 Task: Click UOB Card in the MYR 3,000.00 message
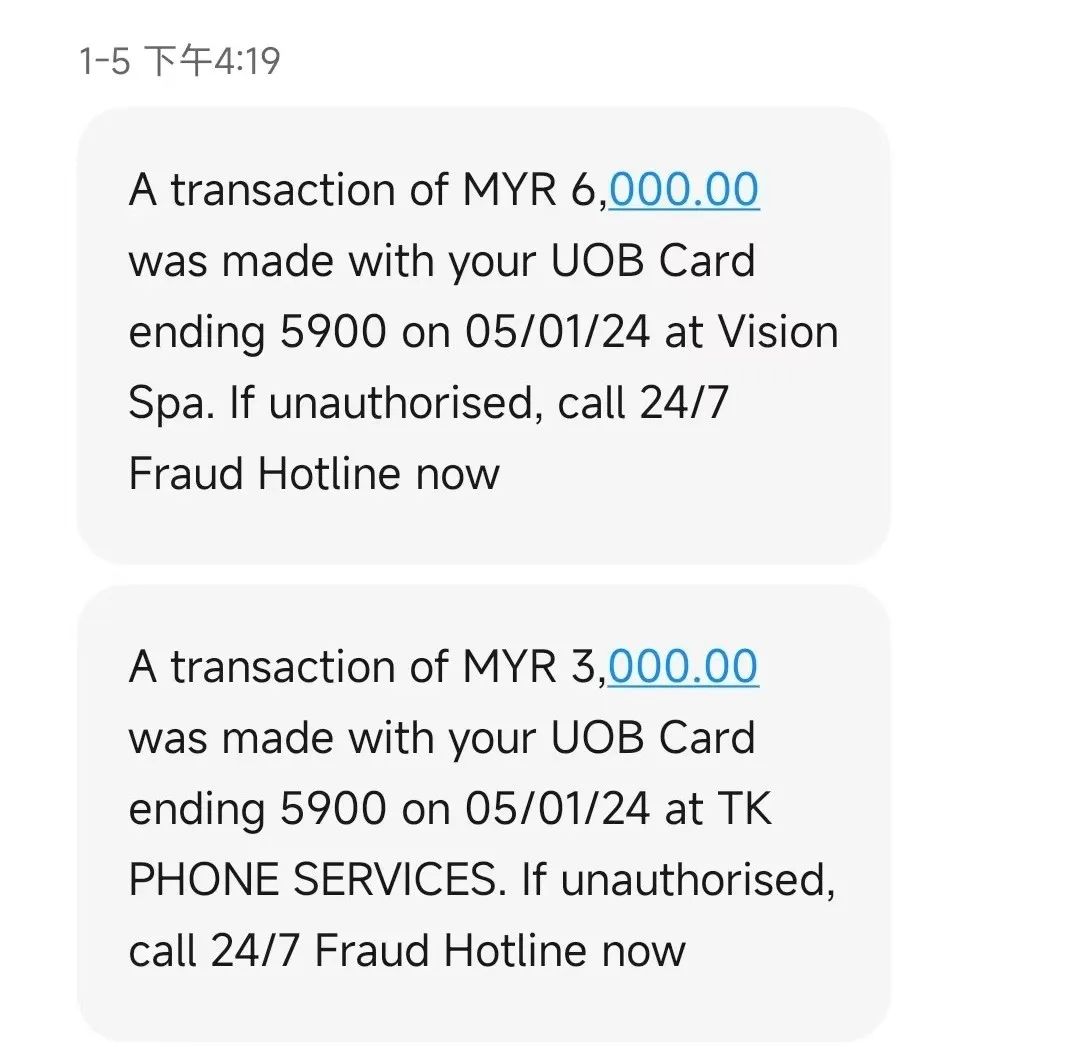click(x=653, y=738)
